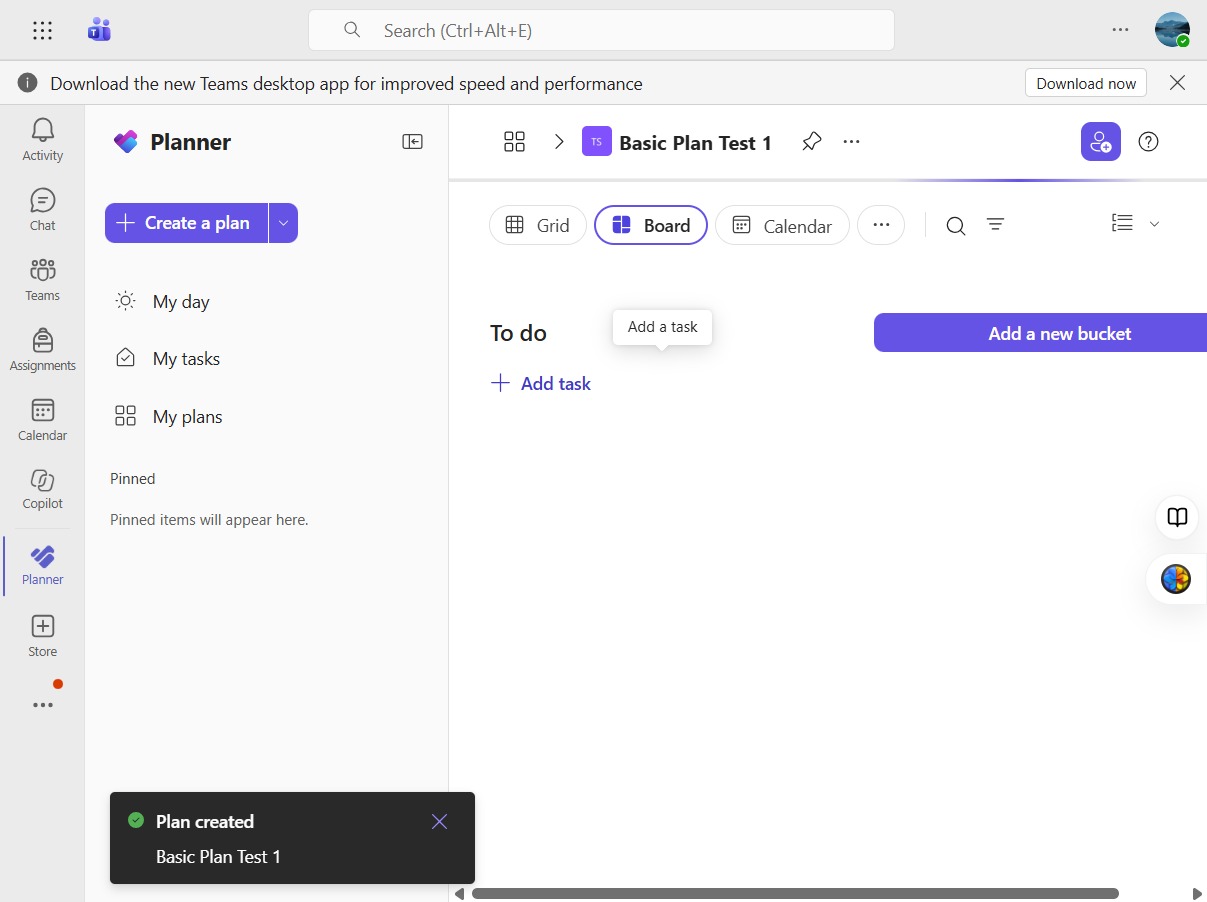Open group-by dropdown chevron
Viewport: 1207px width, 902px height.
point(1154,224)
